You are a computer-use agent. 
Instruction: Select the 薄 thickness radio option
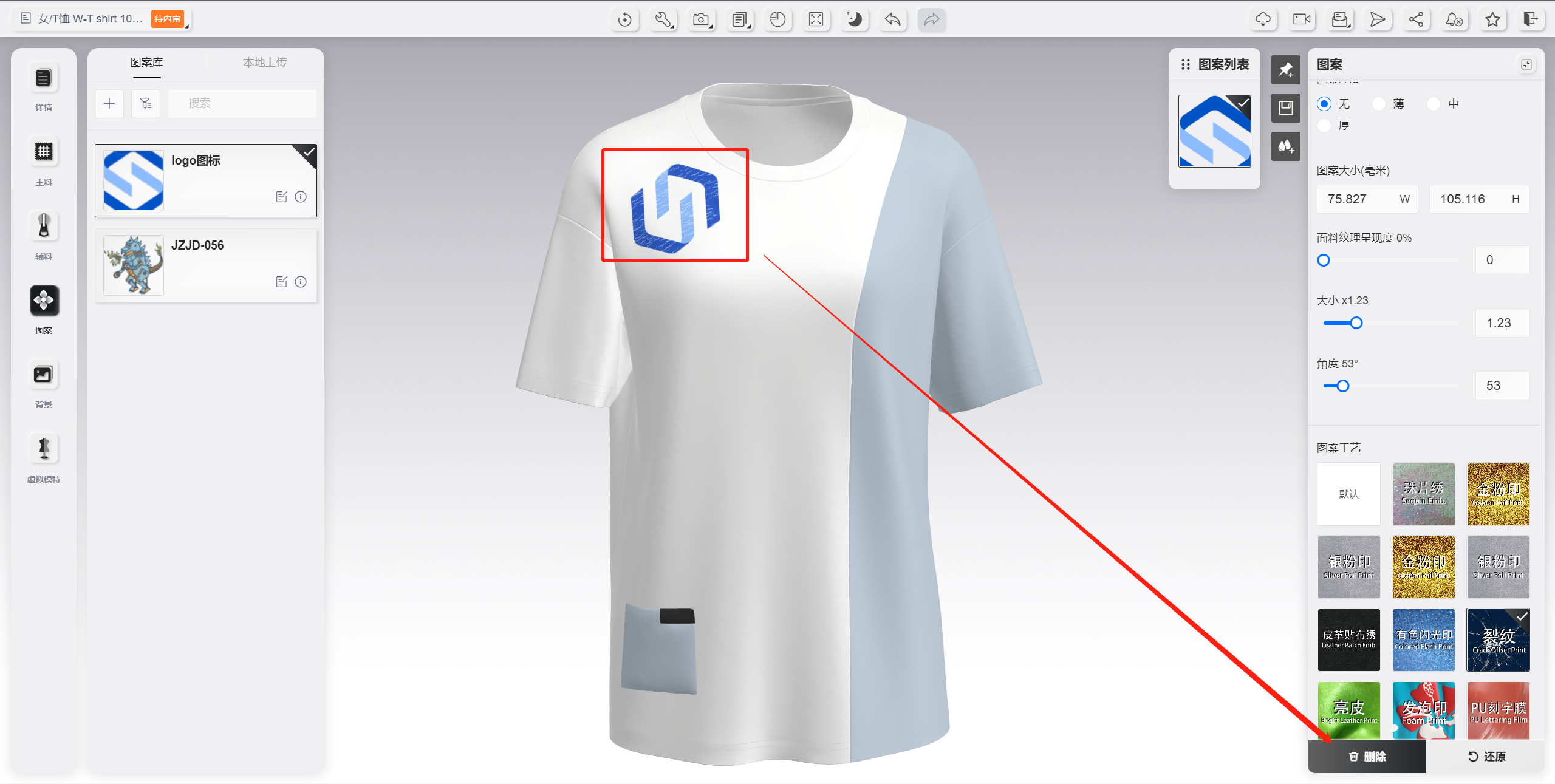pyautogui.click(x=1379, y=104)
